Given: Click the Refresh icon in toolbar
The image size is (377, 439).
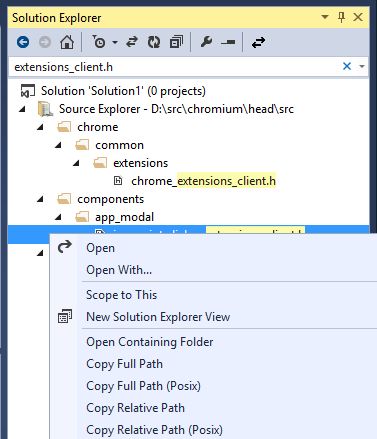Looking at the screenshot, I should [x=154, y=42].
